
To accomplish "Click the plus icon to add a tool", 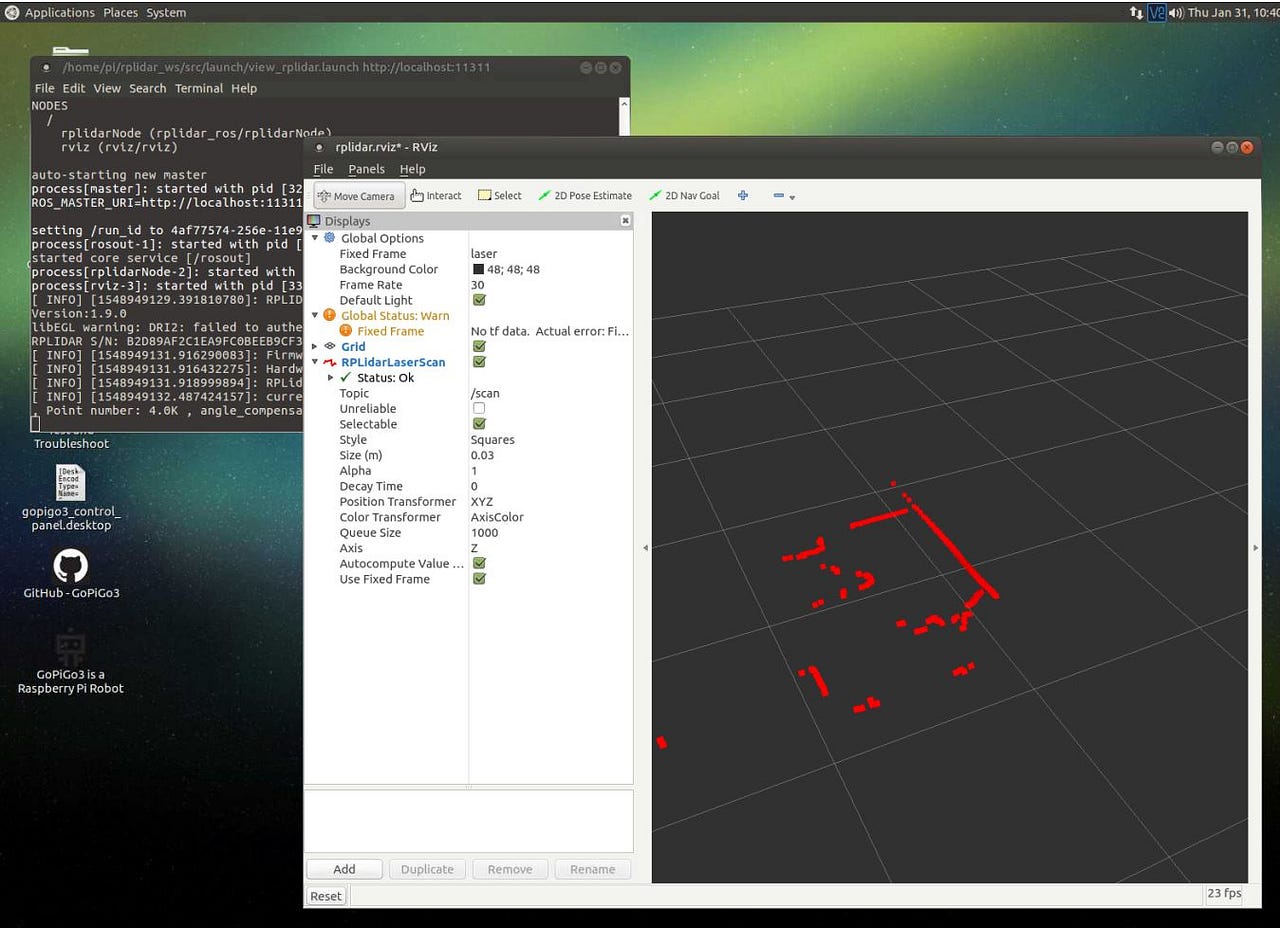I will [x=743, y=195].
